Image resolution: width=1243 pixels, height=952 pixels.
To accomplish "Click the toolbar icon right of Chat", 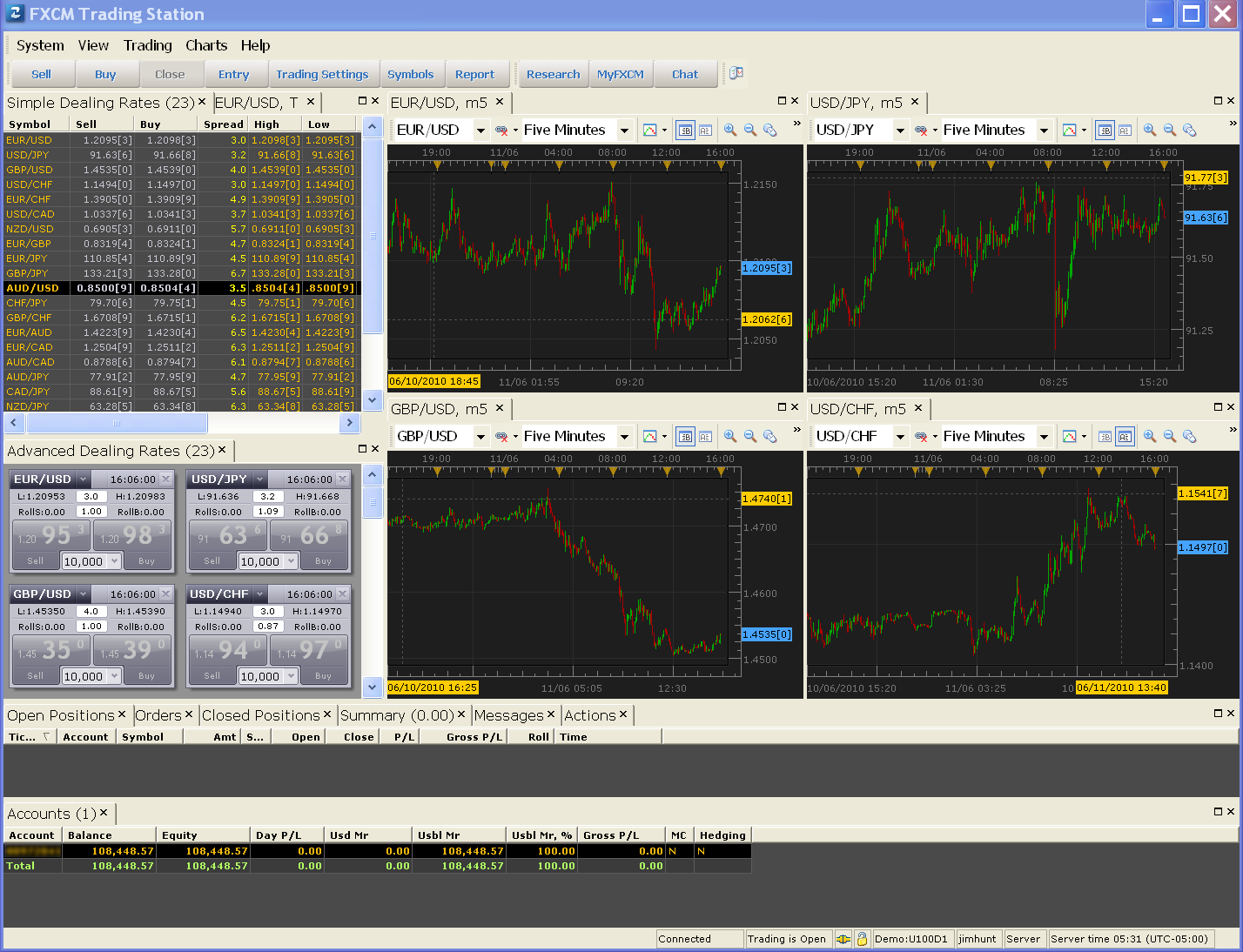I will point(736,74).
